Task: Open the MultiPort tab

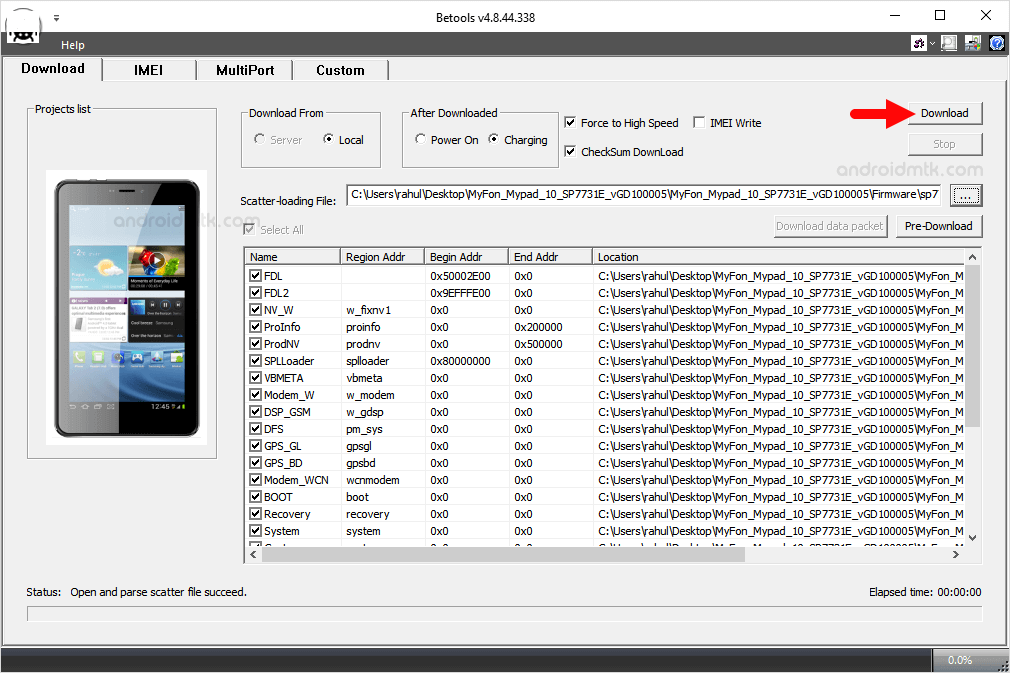Action: point(244,69)
